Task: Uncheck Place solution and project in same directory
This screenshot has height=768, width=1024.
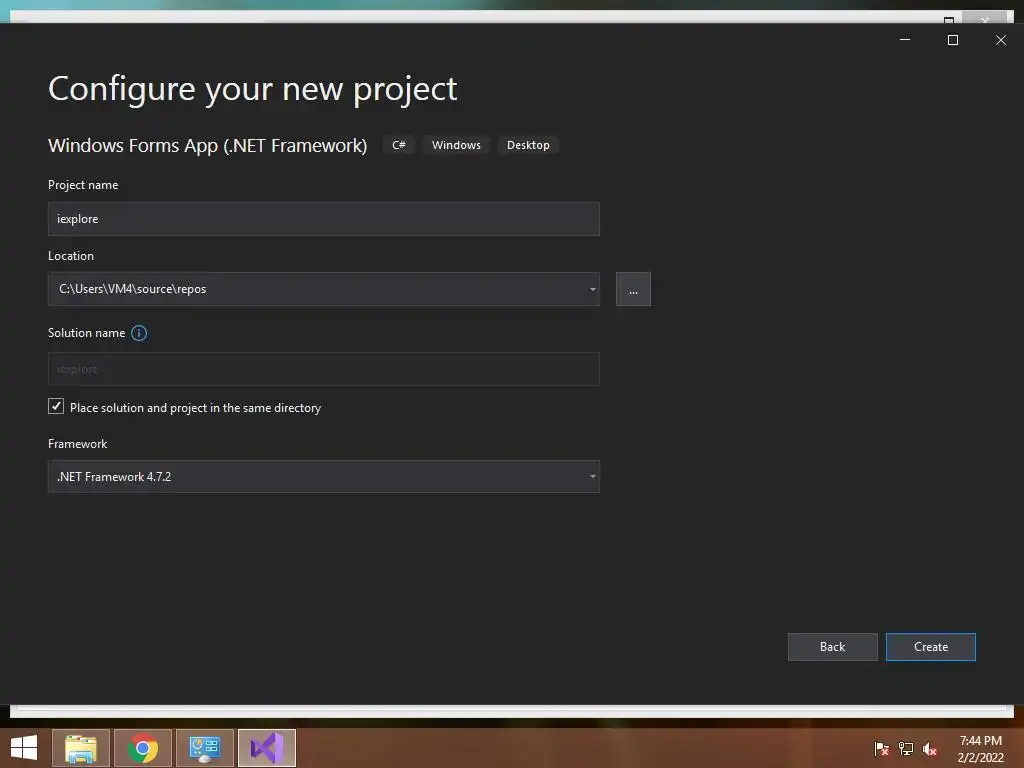Action: 56,406
